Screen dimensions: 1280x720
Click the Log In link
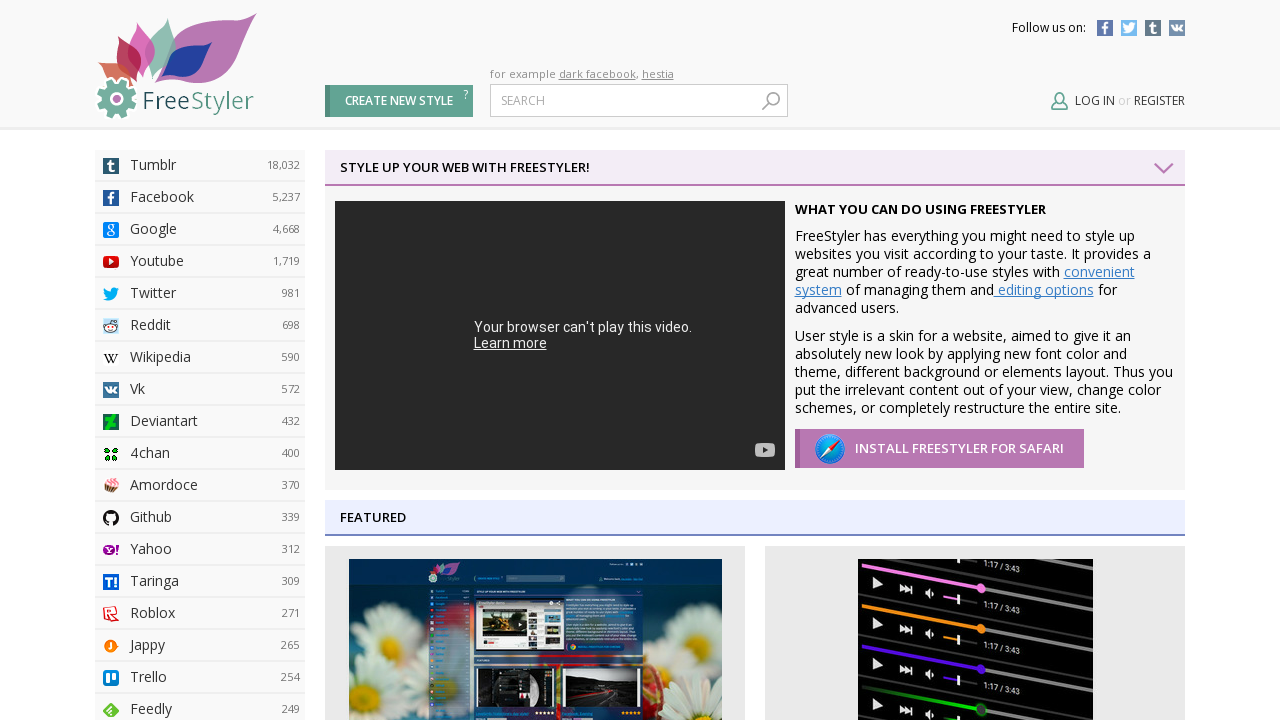coord(1095,101)
